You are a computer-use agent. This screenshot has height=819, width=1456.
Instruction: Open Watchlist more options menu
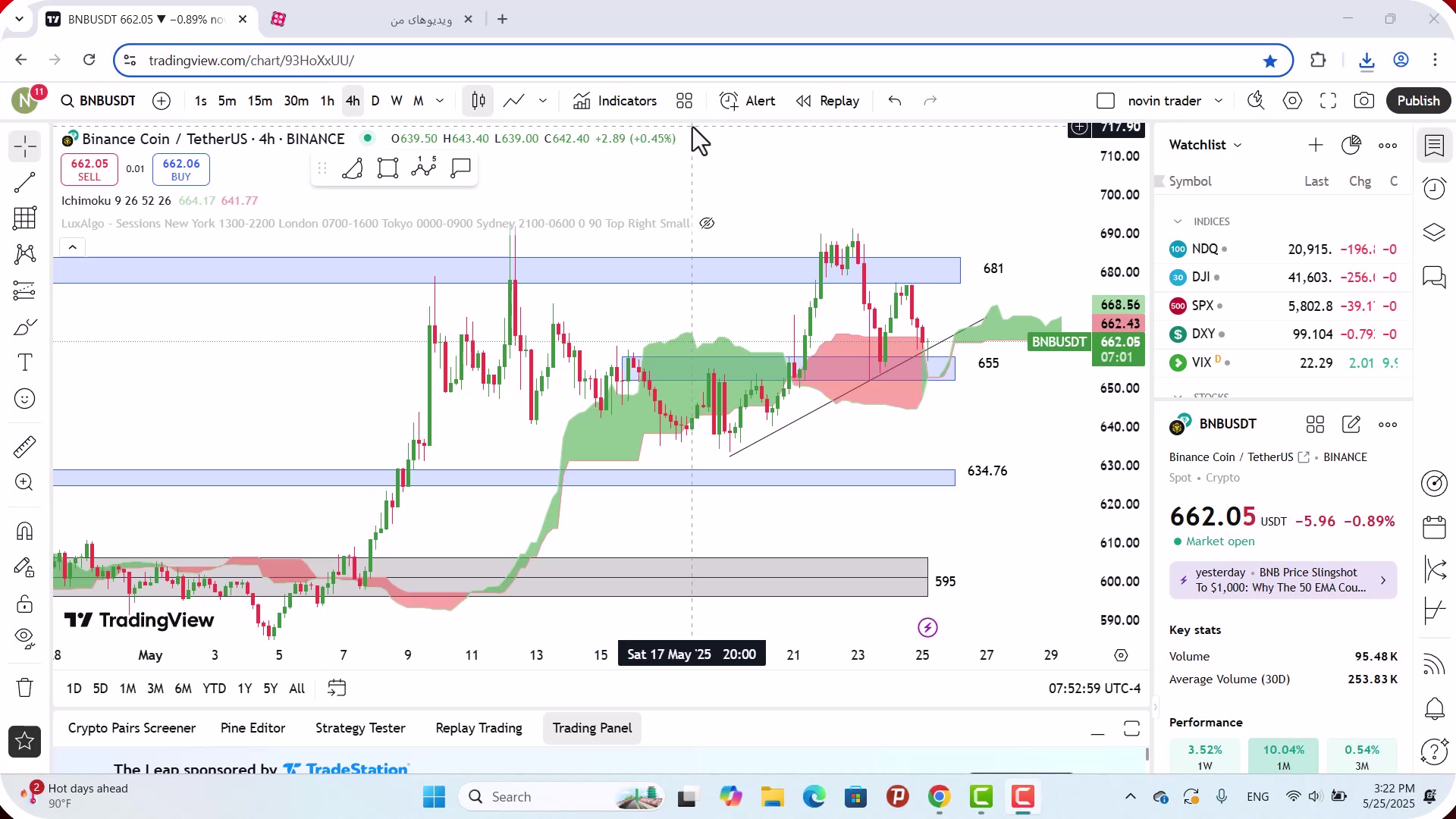1388,146
